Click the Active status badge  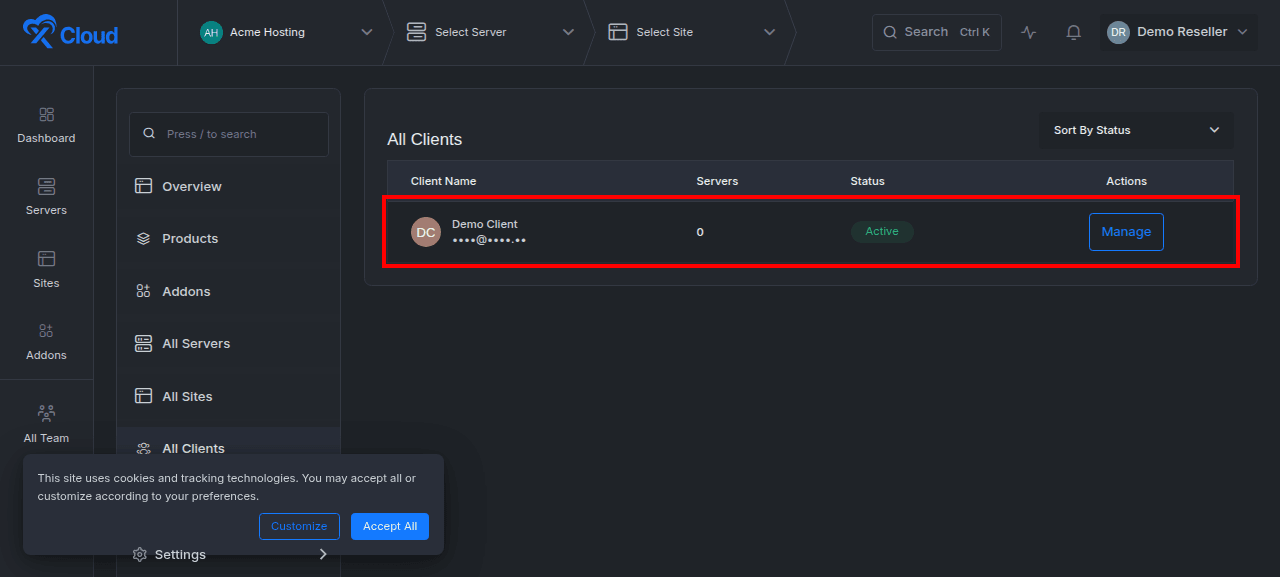(882, 231)
